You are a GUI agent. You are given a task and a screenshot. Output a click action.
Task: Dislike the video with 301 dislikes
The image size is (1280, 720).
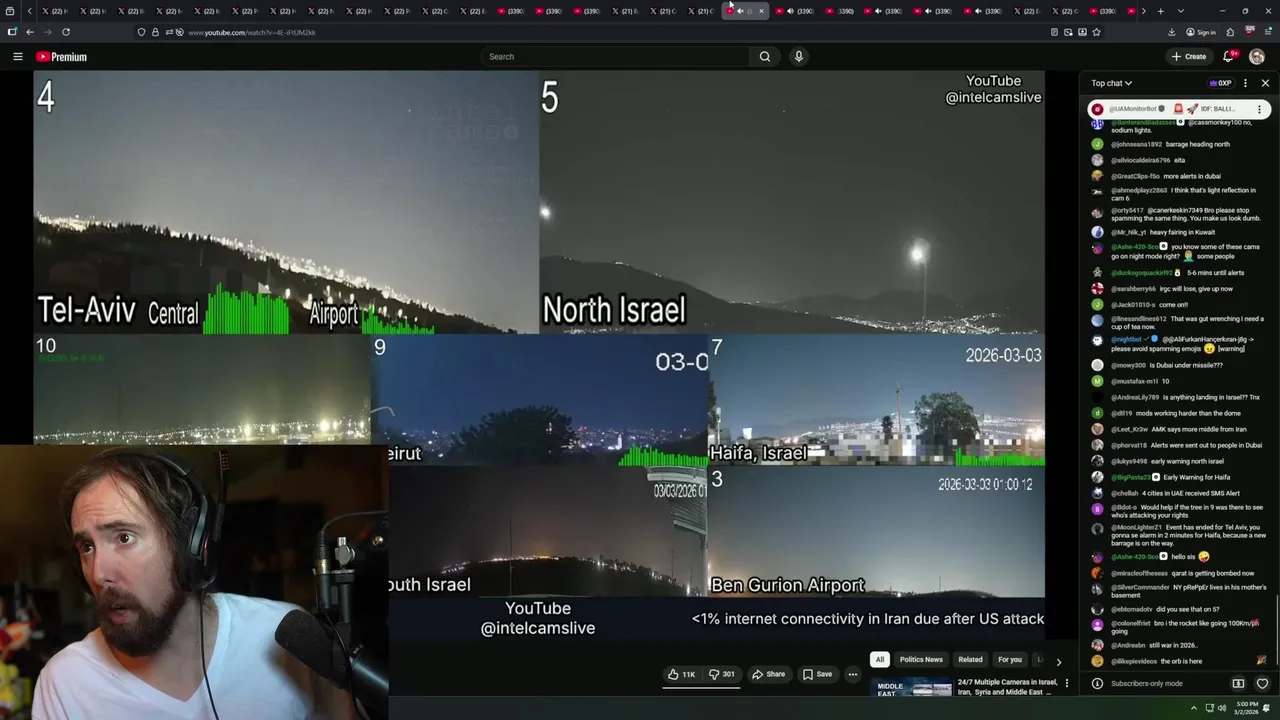pos(722,674)
